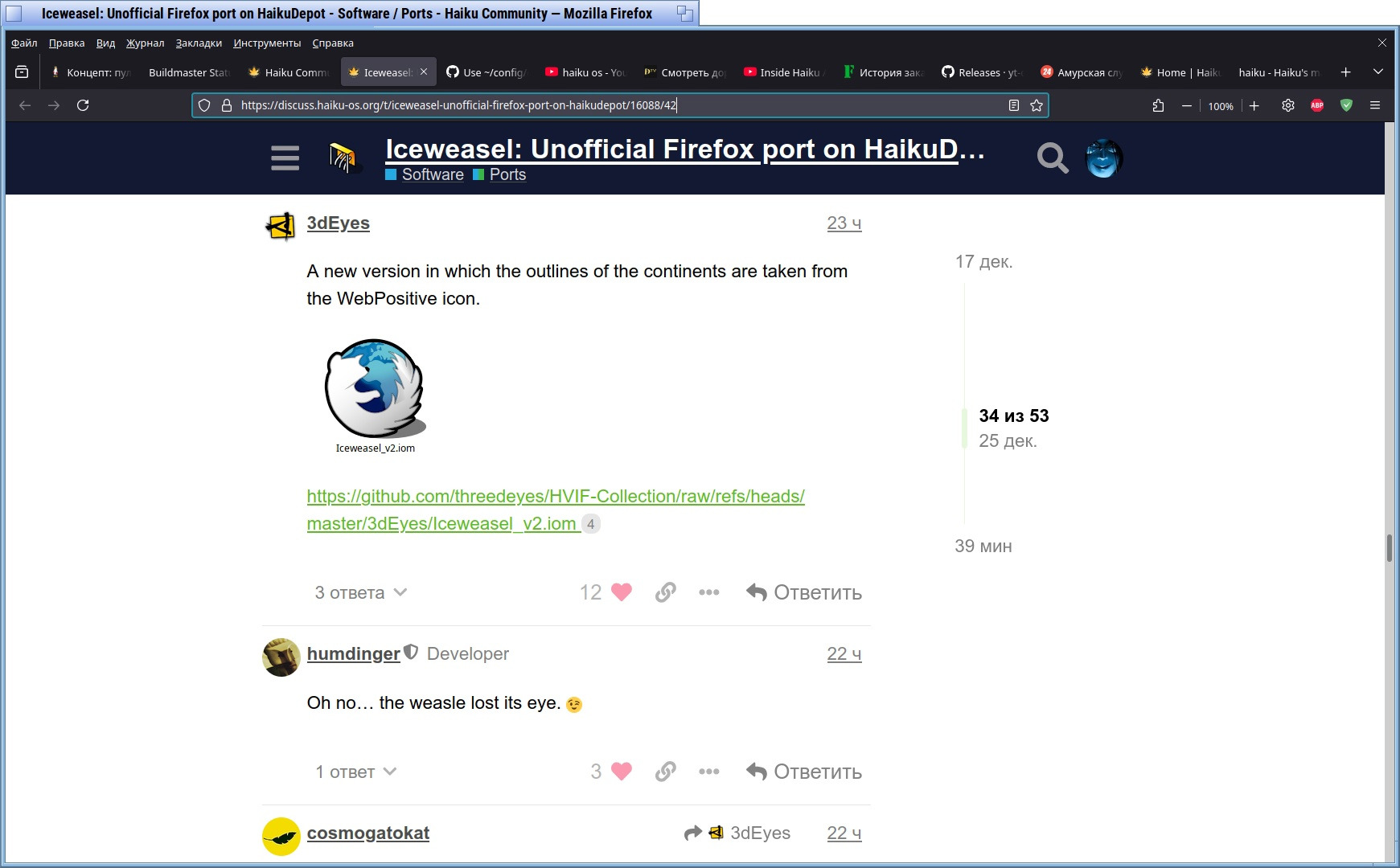The width and height of the screenshot is (1400, 868).
Task: Go forward to the next page
Action: (x=54, y=105)
